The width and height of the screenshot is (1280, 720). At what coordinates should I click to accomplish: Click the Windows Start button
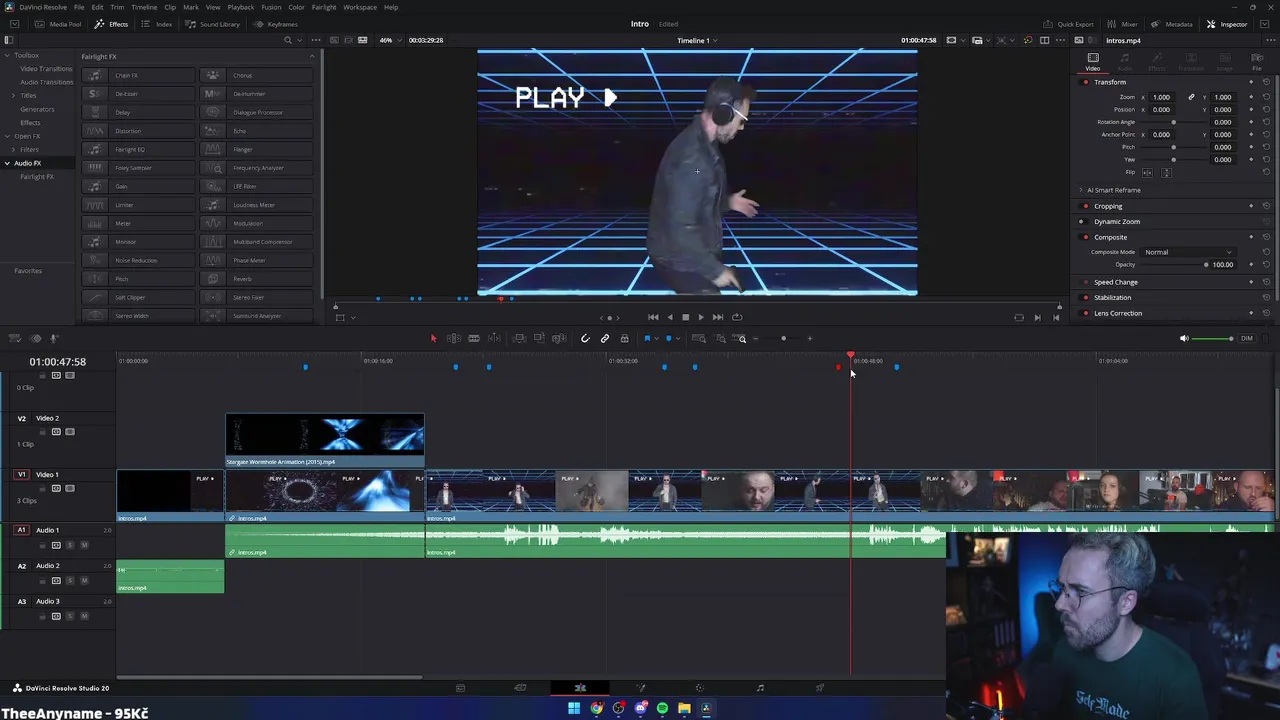[x=574, y=708]
